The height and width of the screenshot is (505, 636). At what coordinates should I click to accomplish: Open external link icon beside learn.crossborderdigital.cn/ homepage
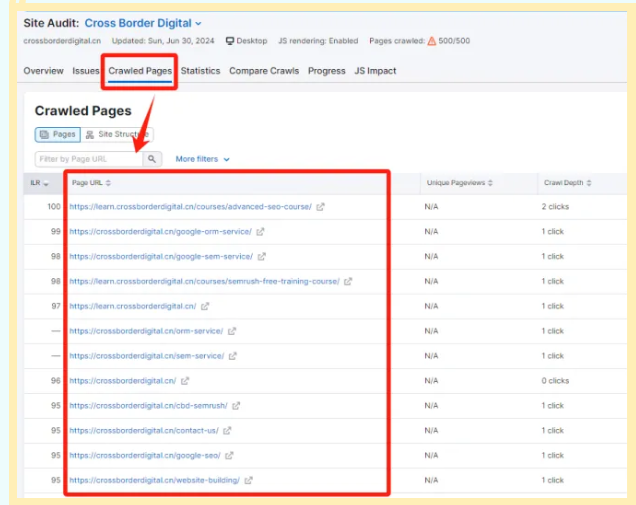[205, 306]
